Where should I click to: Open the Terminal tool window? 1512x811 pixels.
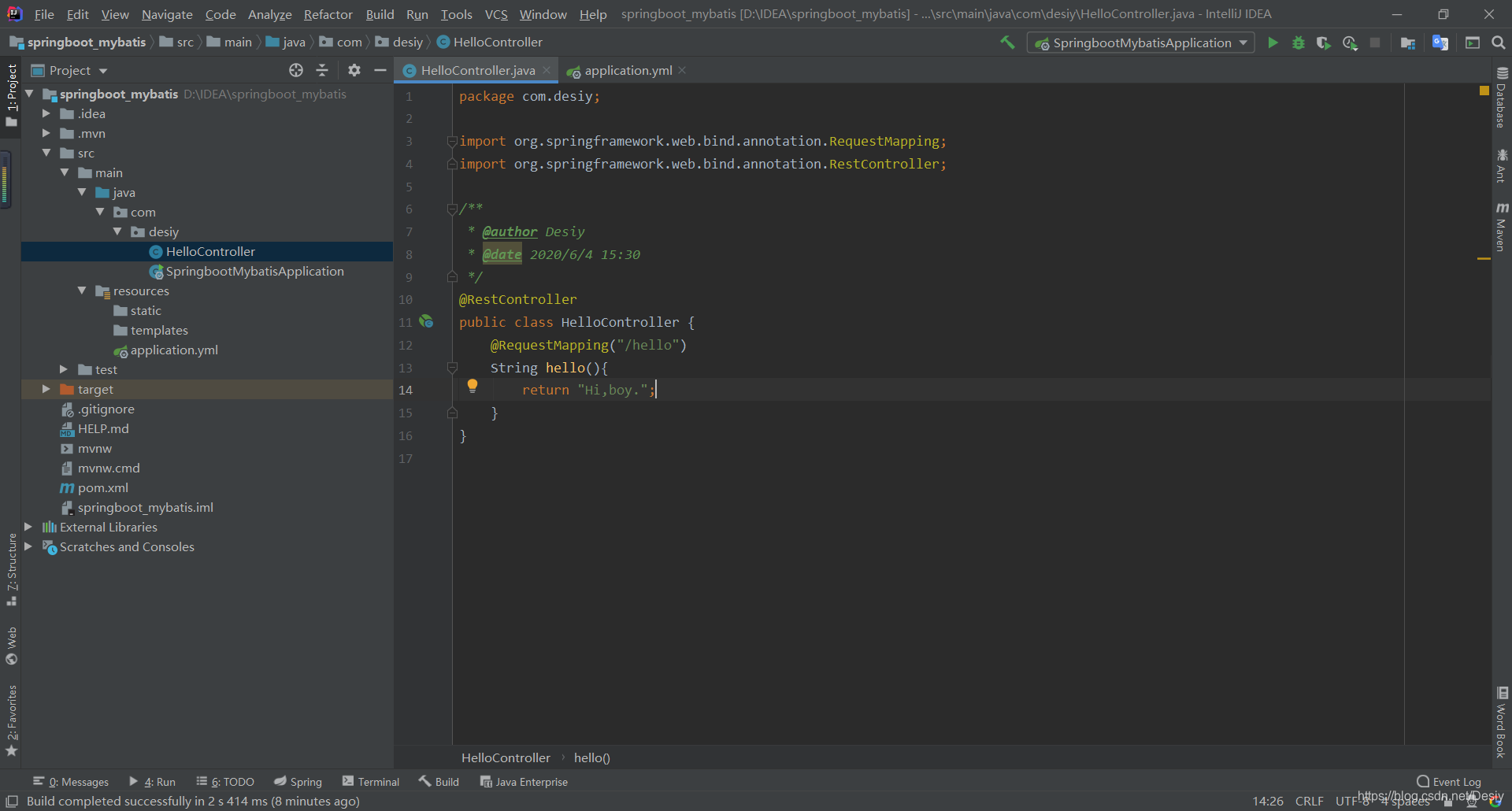[371, 782]
